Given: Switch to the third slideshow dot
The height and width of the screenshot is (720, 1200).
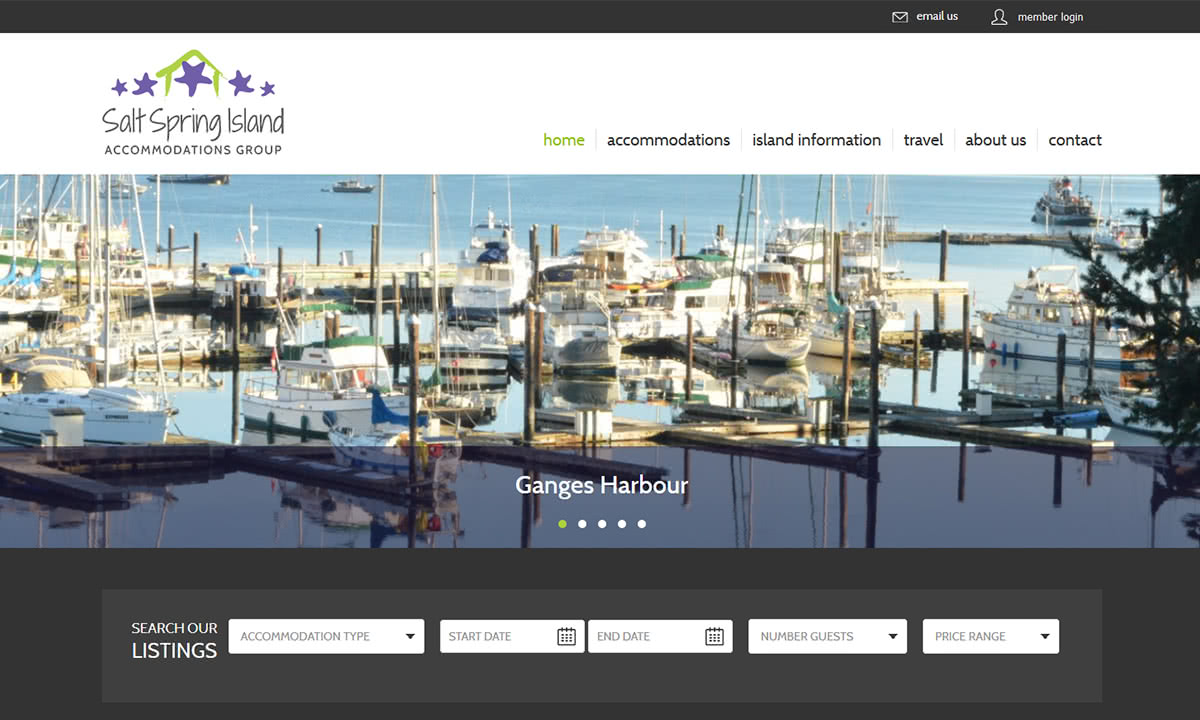Looking at the screenshot, I should (602, 524).
